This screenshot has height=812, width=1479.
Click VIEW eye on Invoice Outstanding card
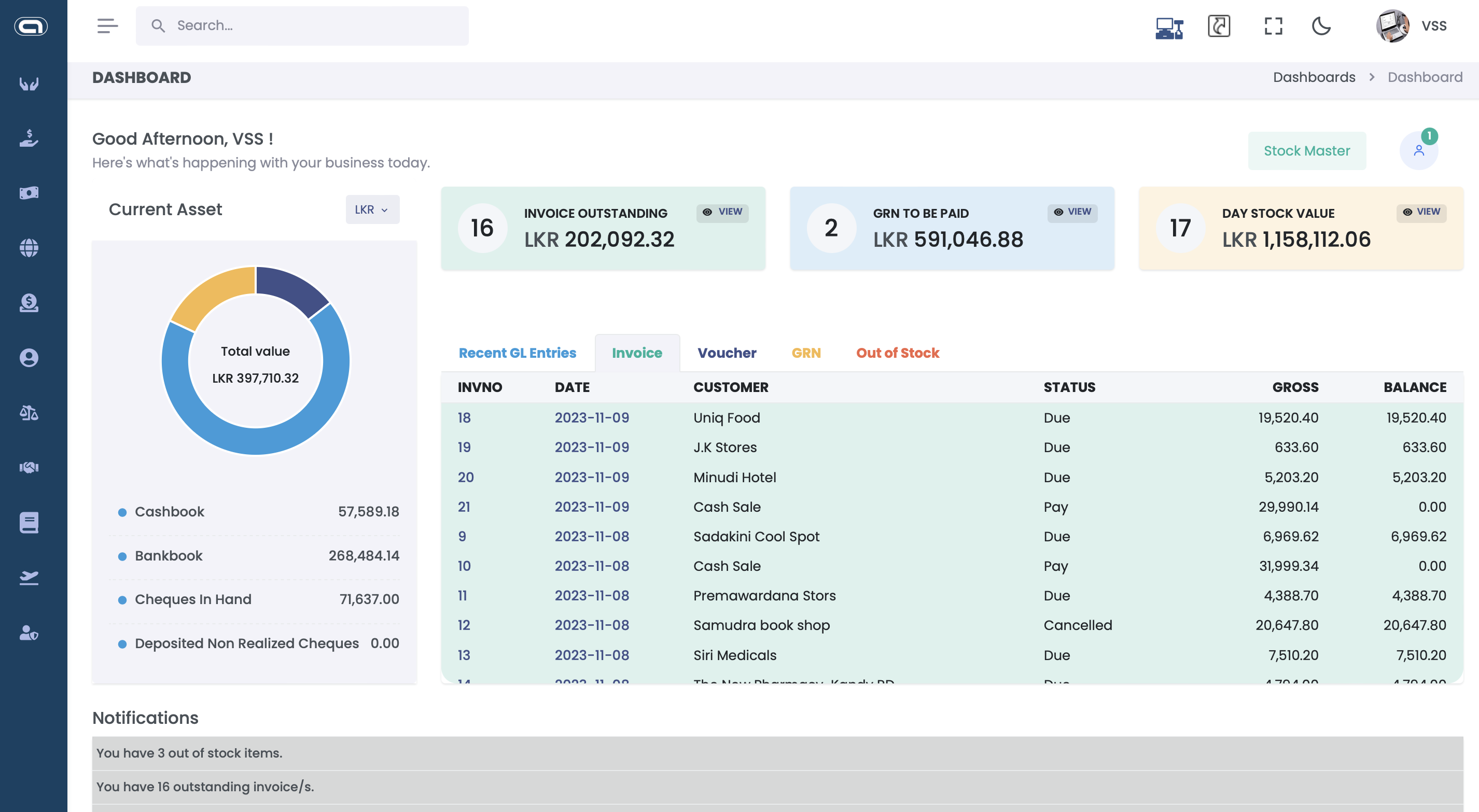723,212
